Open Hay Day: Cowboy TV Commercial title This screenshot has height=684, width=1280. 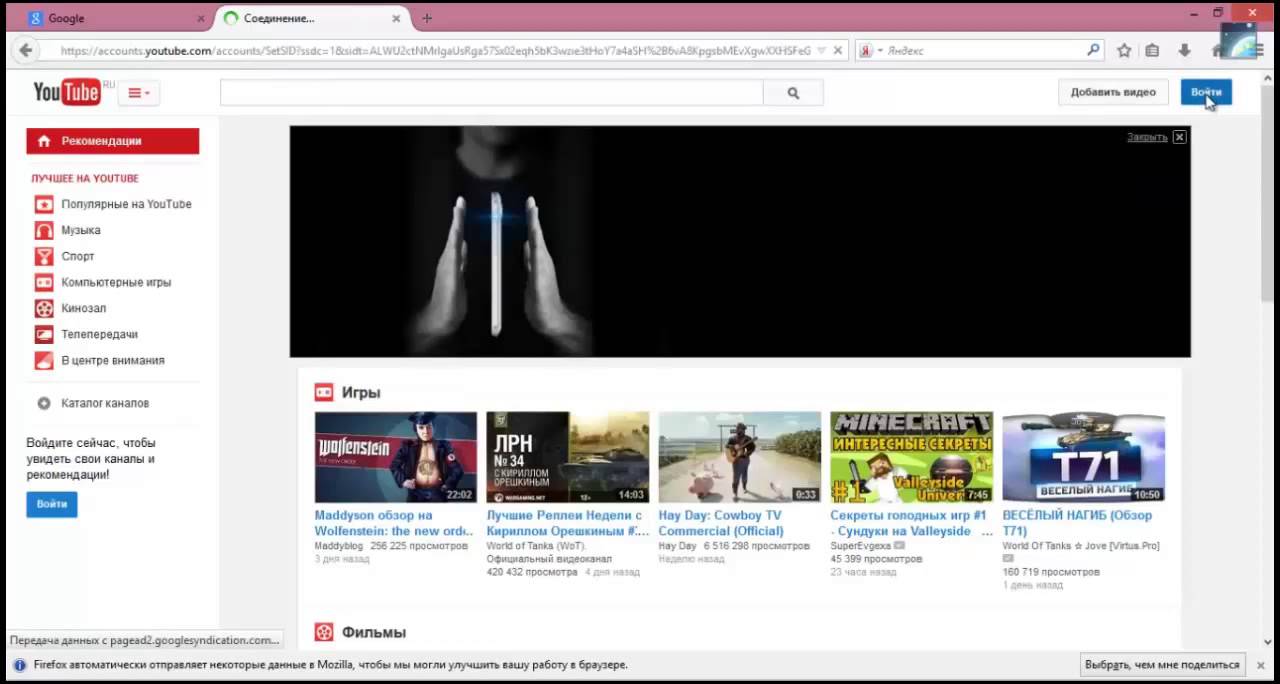721,523
